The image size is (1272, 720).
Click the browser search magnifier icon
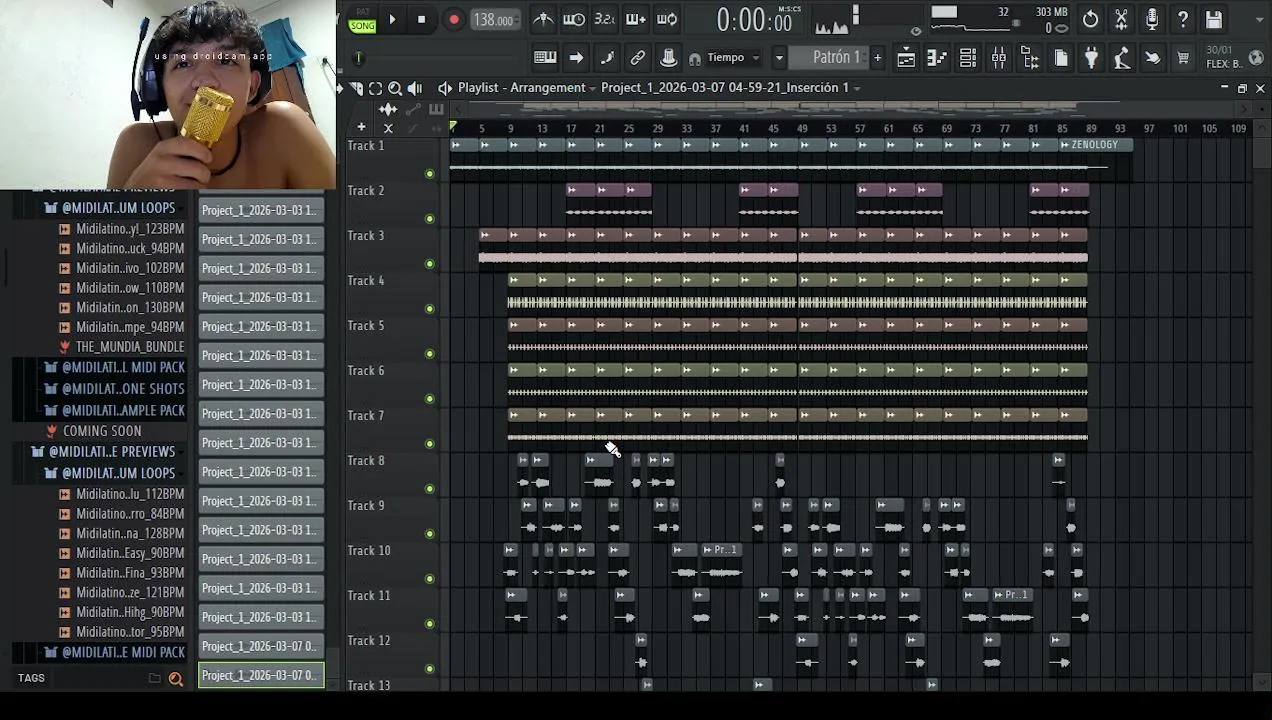click(x=176, y=679)
